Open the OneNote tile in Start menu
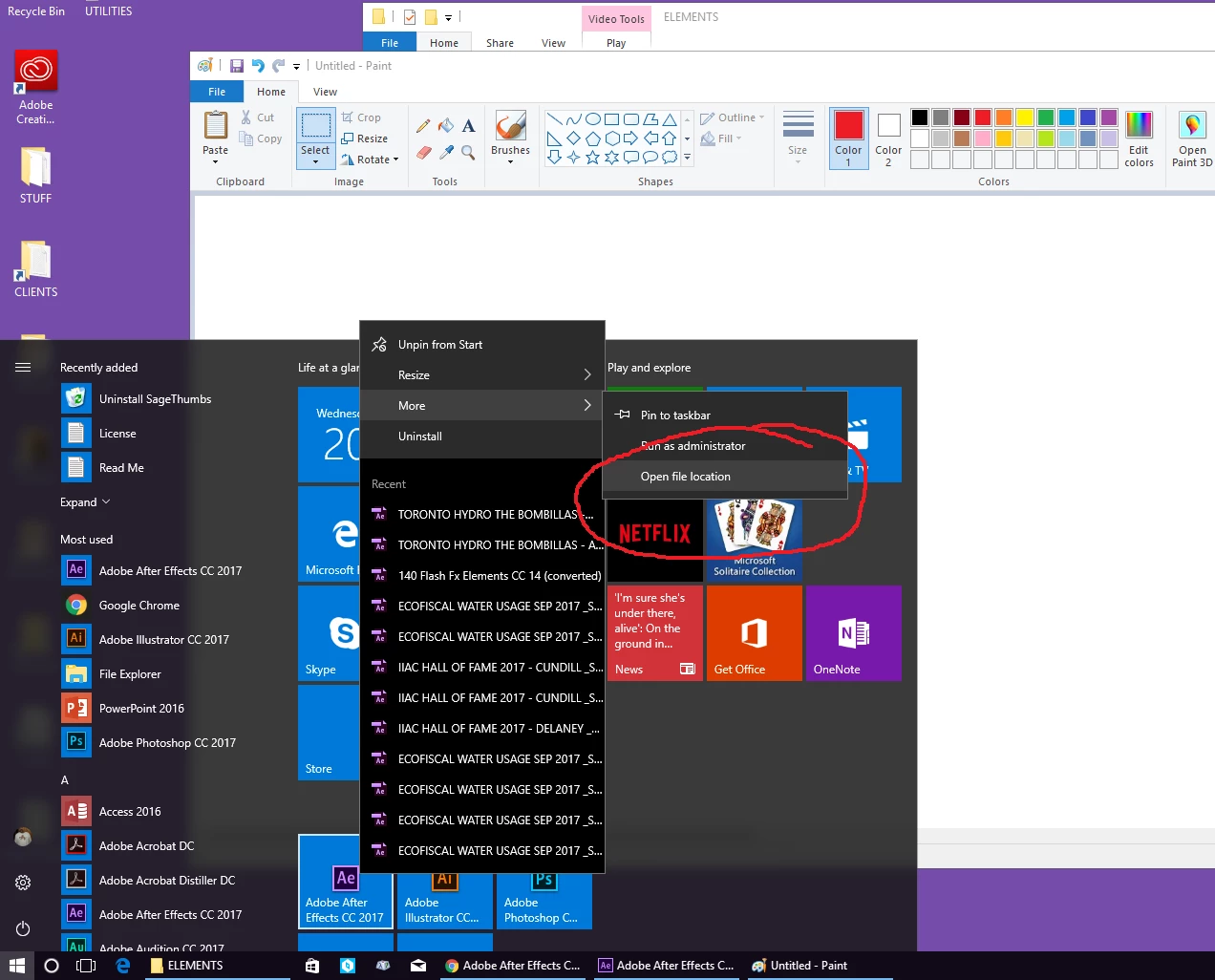This screenshot has height=980, width=1215. (854, 633)
